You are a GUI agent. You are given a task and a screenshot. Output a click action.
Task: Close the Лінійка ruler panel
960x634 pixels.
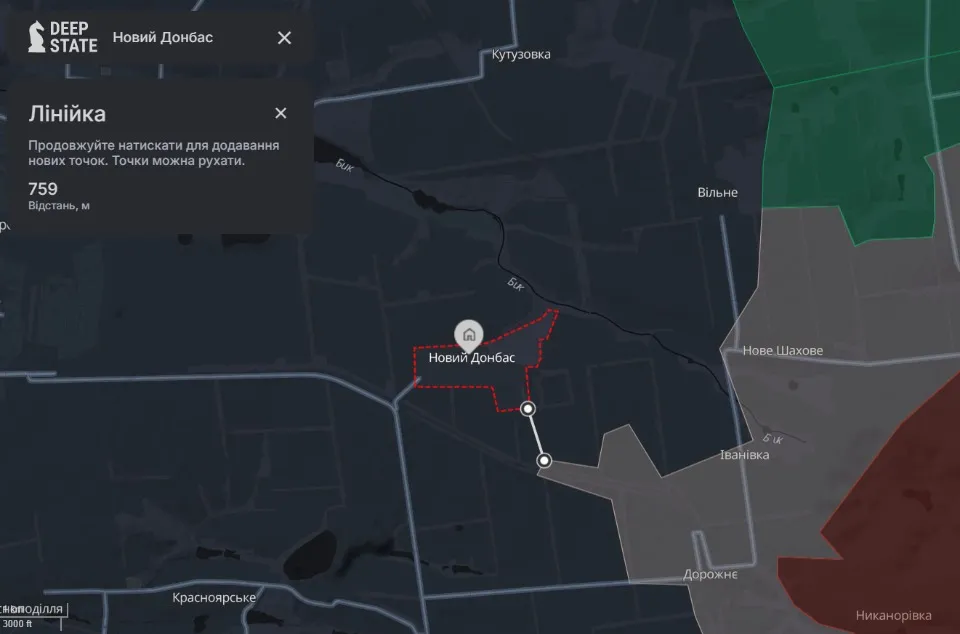(x=280, y=113)
